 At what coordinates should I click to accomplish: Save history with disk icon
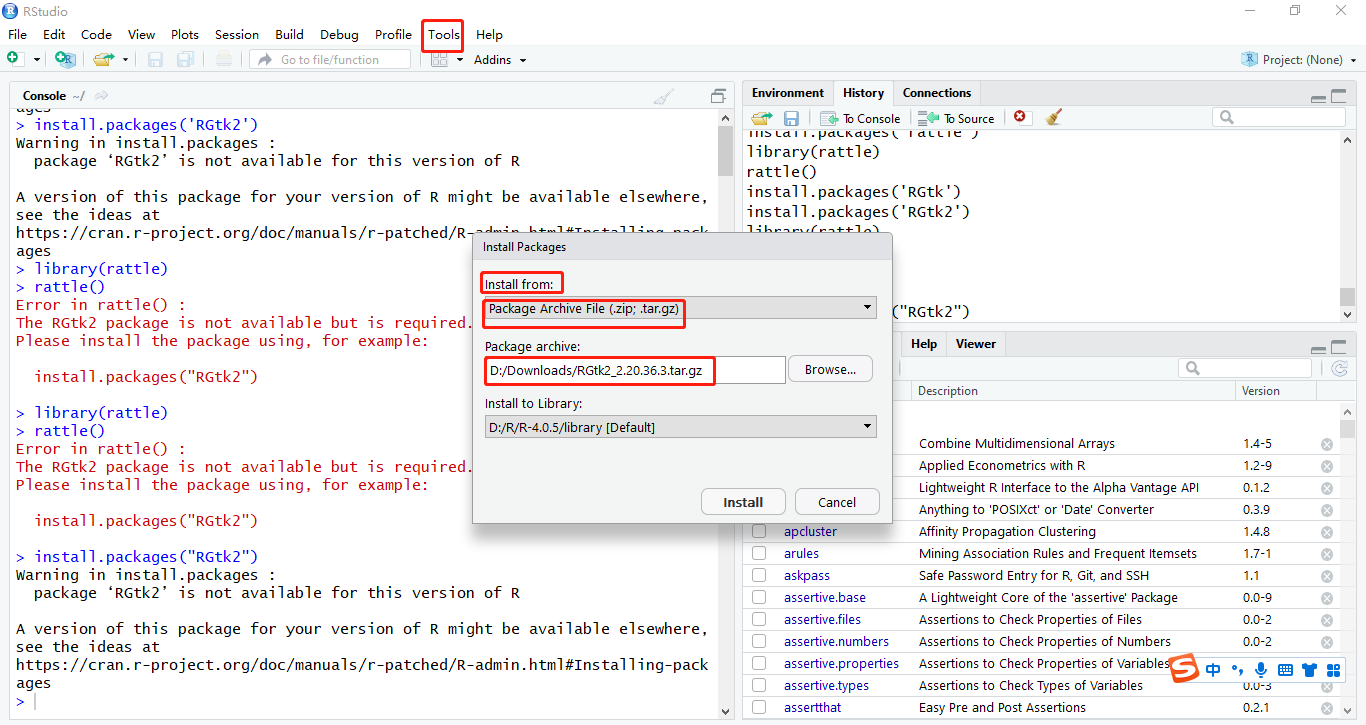coord(790,117)
